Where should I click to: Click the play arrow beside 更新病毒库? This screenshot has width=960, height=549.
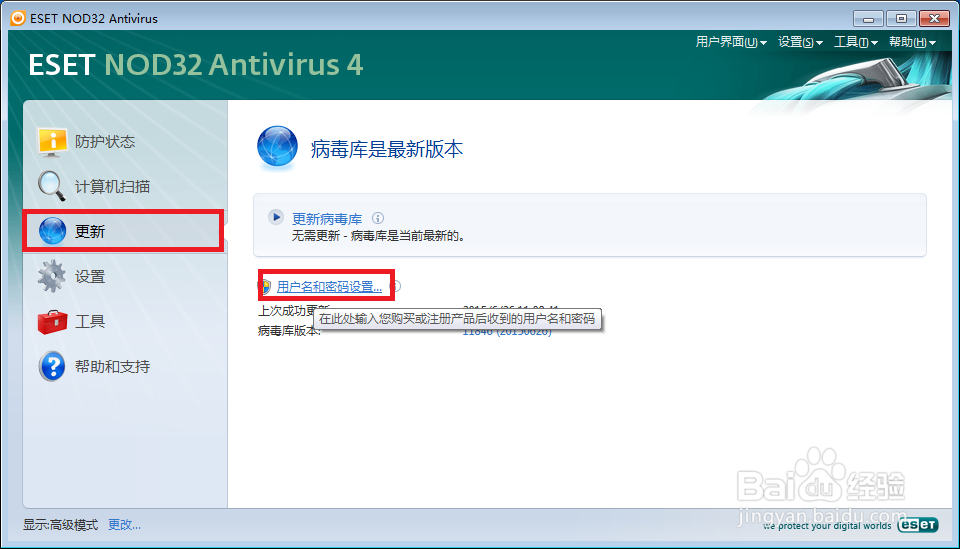pos(276,217)
